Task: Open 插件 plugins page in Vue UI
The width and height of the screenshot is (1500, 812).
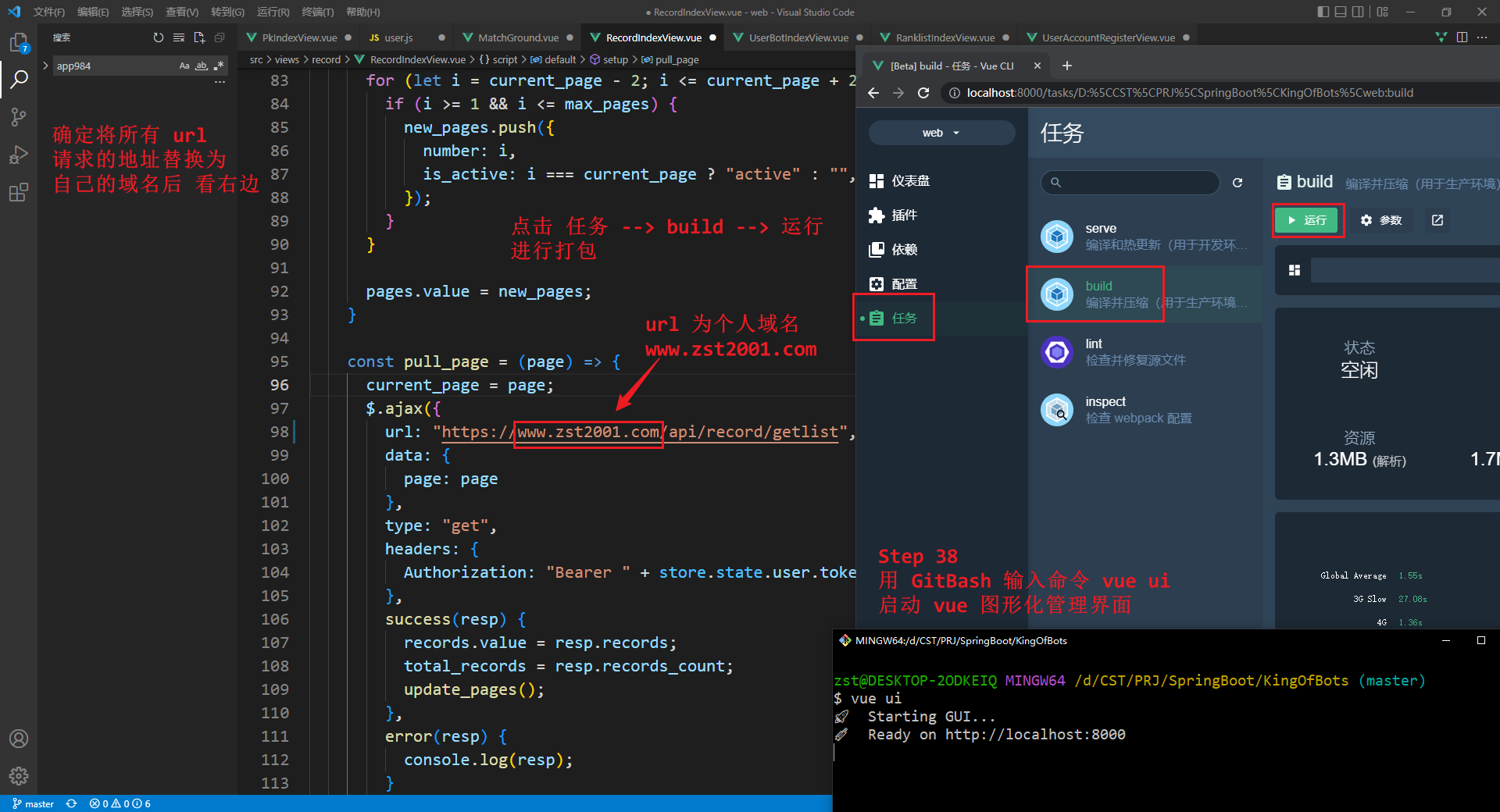Action: pyautogui.click(x=941, y=215)
